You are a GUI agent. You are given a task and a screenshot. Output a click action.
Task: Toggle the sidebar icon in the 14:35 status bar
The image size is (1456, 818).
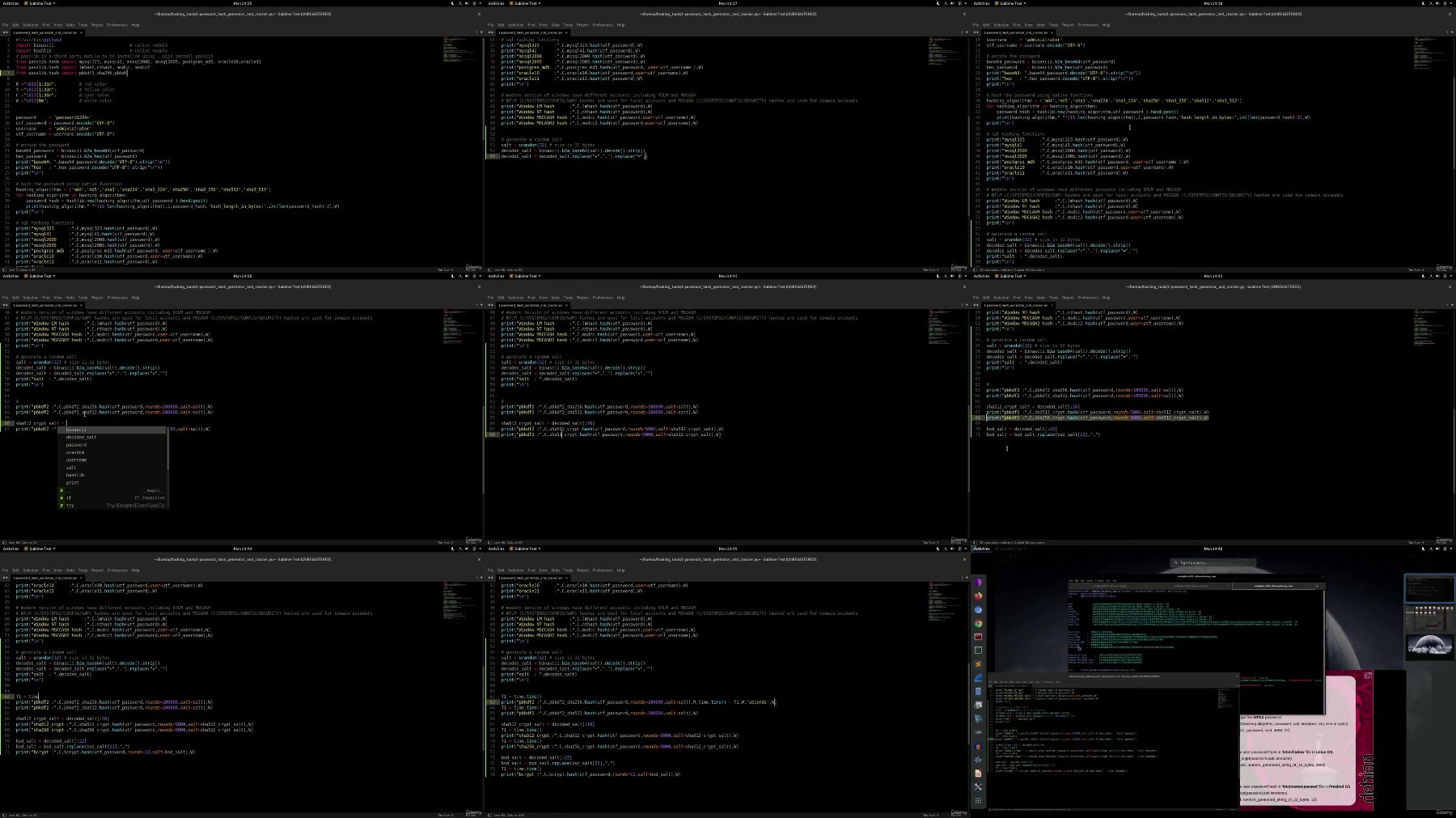2,269
